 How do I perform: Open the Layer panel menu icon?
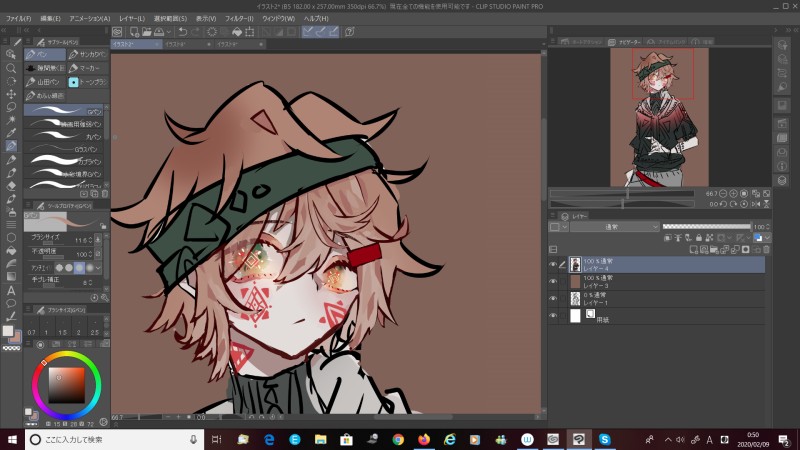553,216
